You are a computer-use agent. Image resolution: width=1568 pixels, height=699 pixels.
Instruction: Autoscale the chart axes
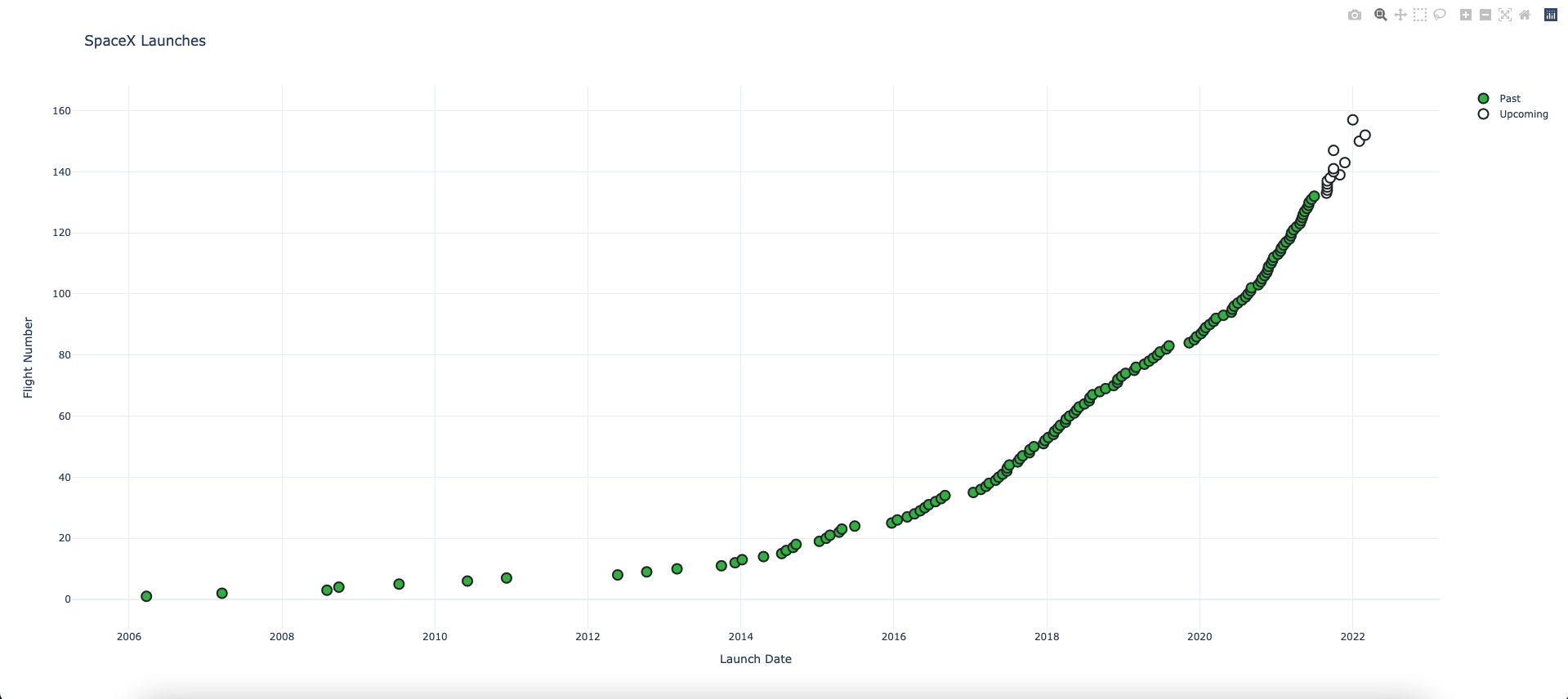tap(1505, 15)
